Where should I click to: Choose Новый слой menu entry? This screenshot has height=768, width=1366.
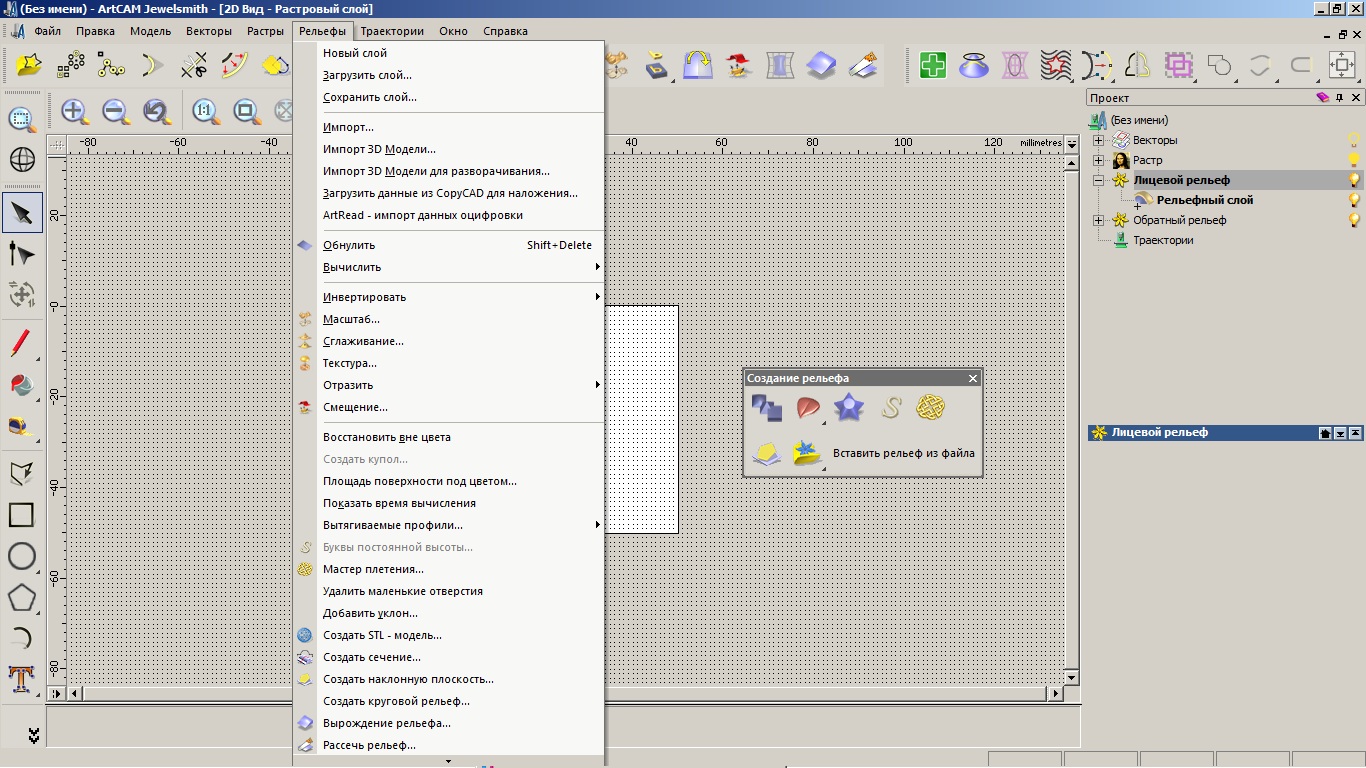pos(449,53)
